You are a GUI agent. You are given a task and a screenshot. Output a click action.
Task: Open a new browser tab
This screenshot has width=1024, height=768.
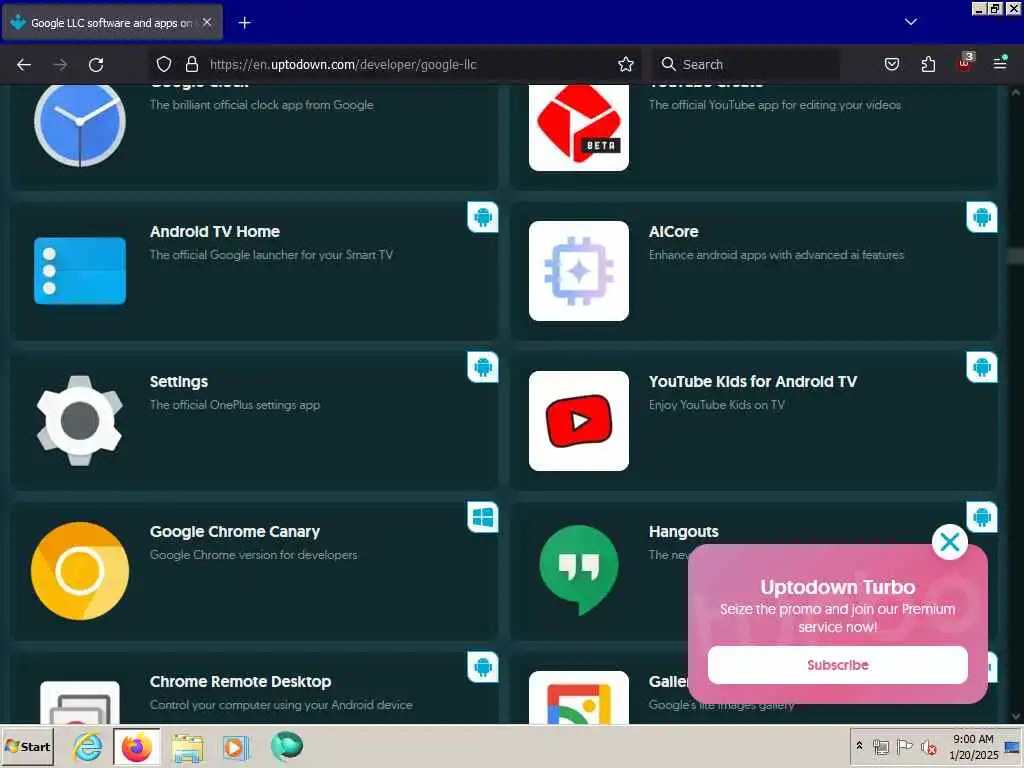[244, 23]
